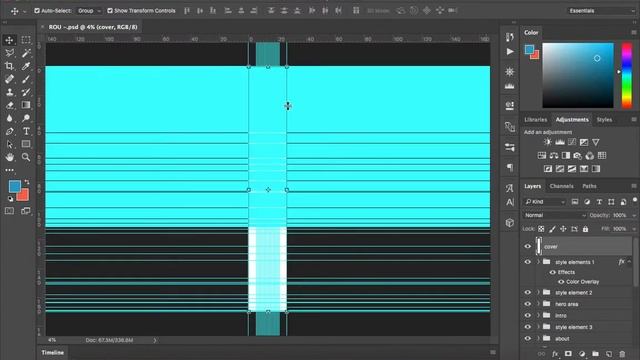Expand the style elements 1 group
The width and height of the screenshot is (640, 360).
click(x=538, y=262)
